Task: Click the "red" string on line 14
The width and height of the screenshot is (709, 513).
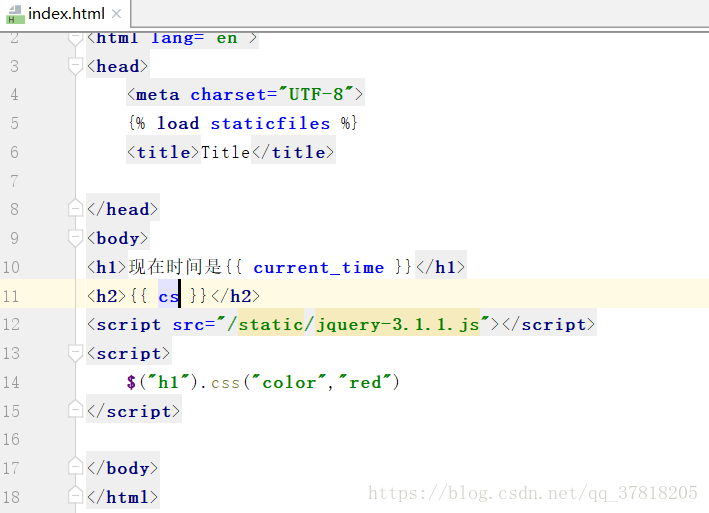Action: 365,382
